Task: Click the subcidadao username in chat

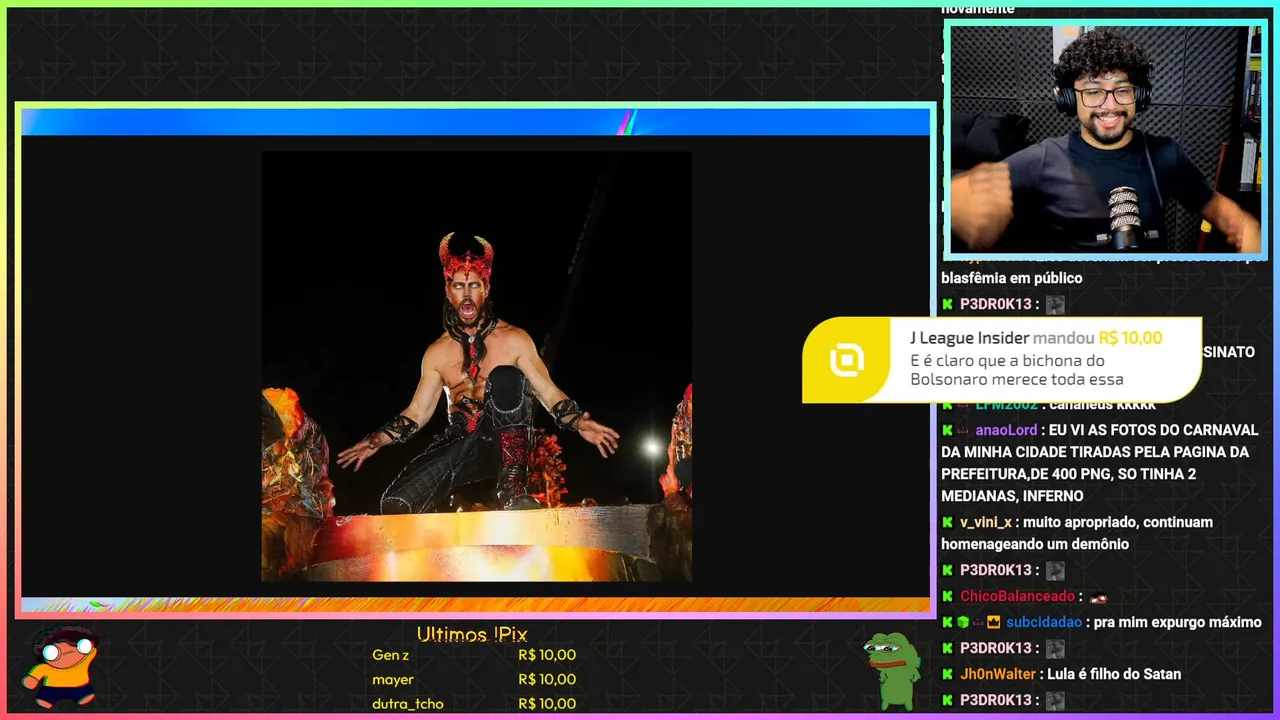Action: (x=1044, y=622)
